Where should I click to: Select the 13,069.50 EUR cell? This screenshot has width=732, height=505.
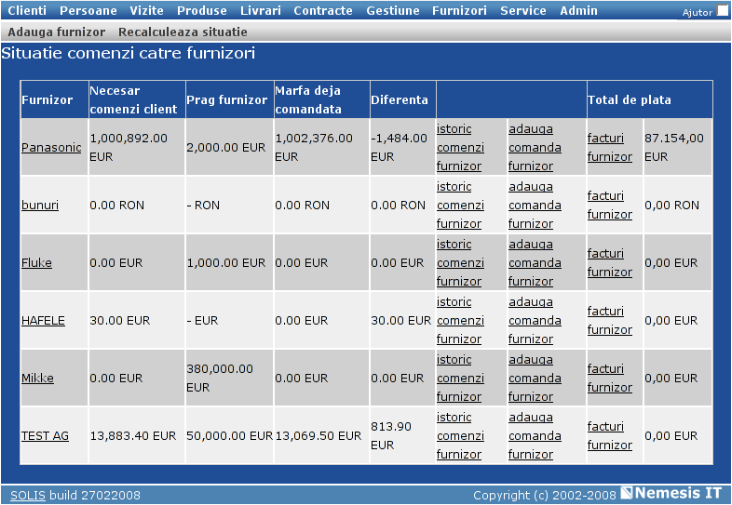click(322, 436)
